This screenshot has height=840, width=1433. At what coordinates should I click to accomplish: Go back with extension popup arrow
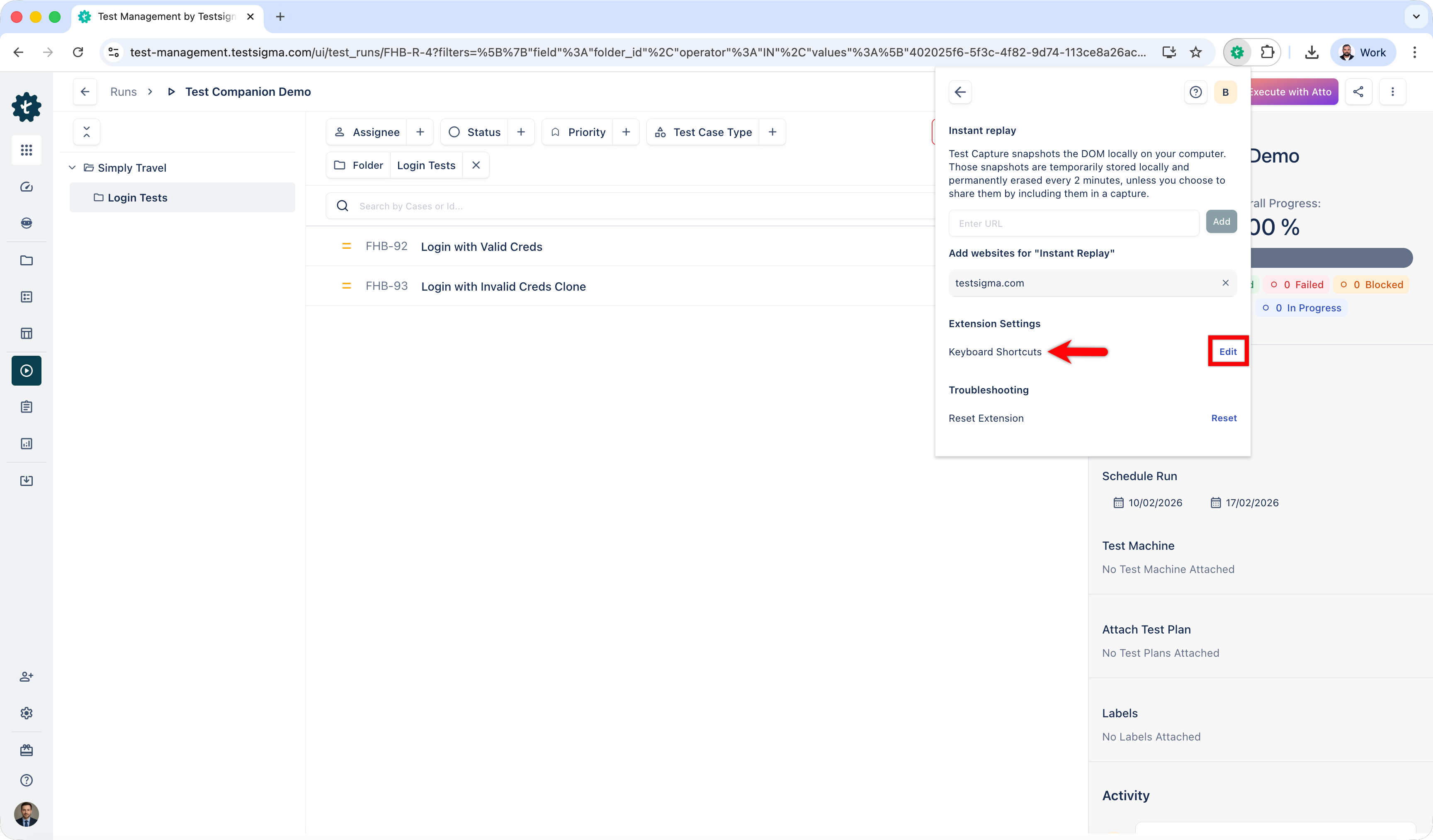pyautogui.click(x=960, y=92)
